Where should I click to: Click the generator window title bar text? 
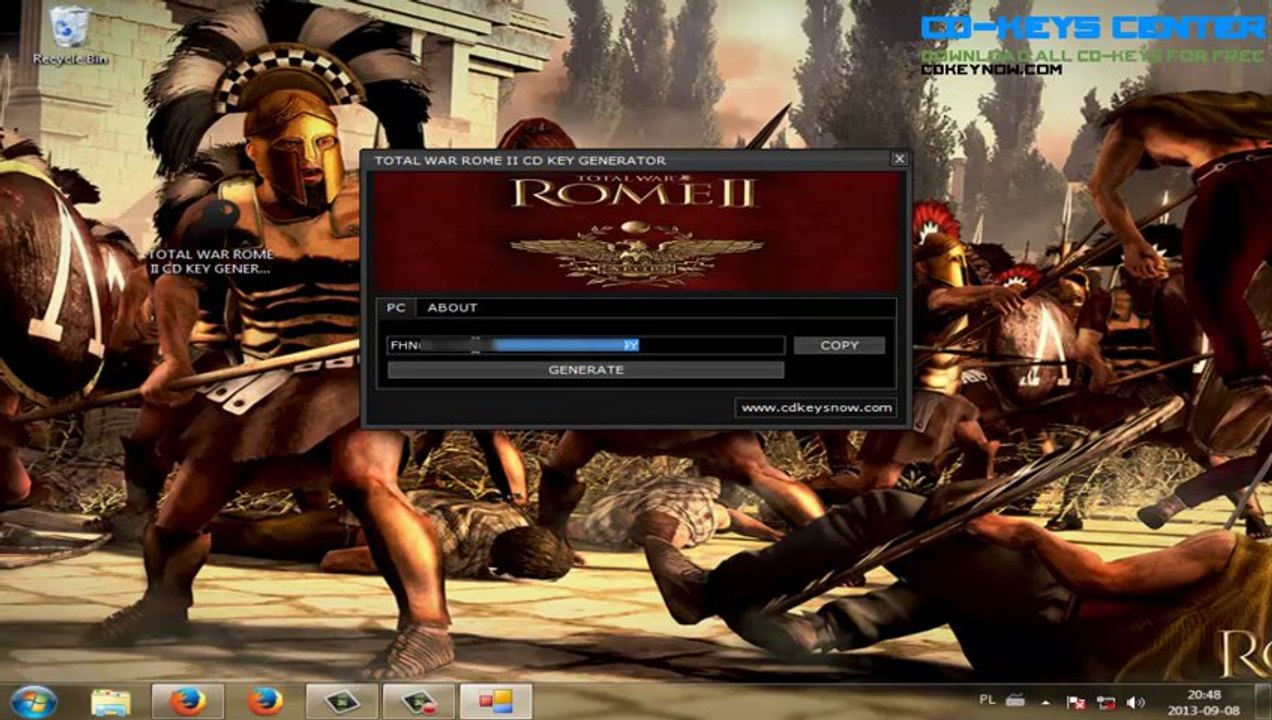pyautogui.click(x=520, y=160)
